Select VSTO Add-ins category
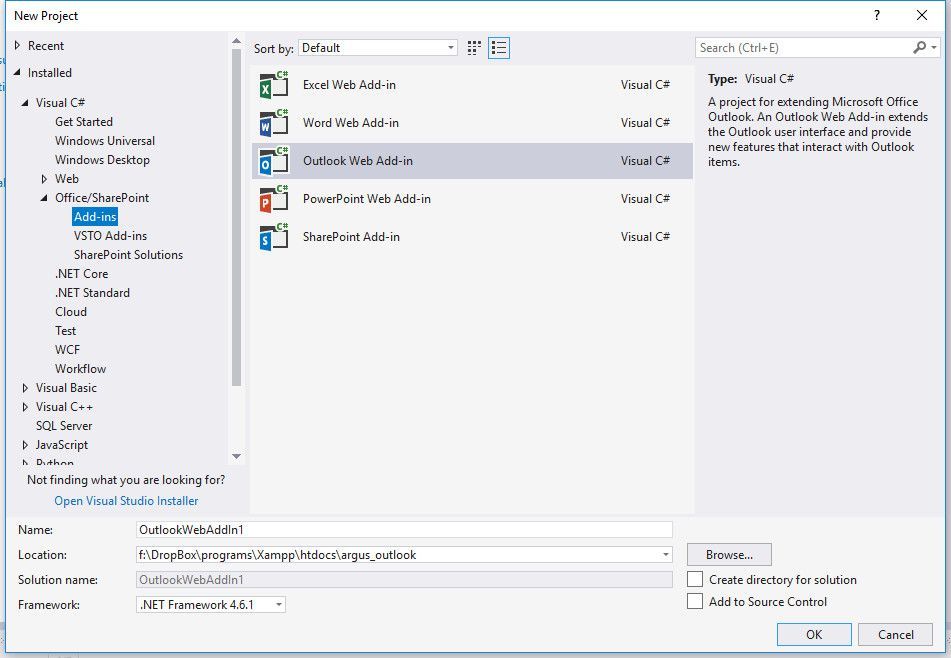 (110, 236)
